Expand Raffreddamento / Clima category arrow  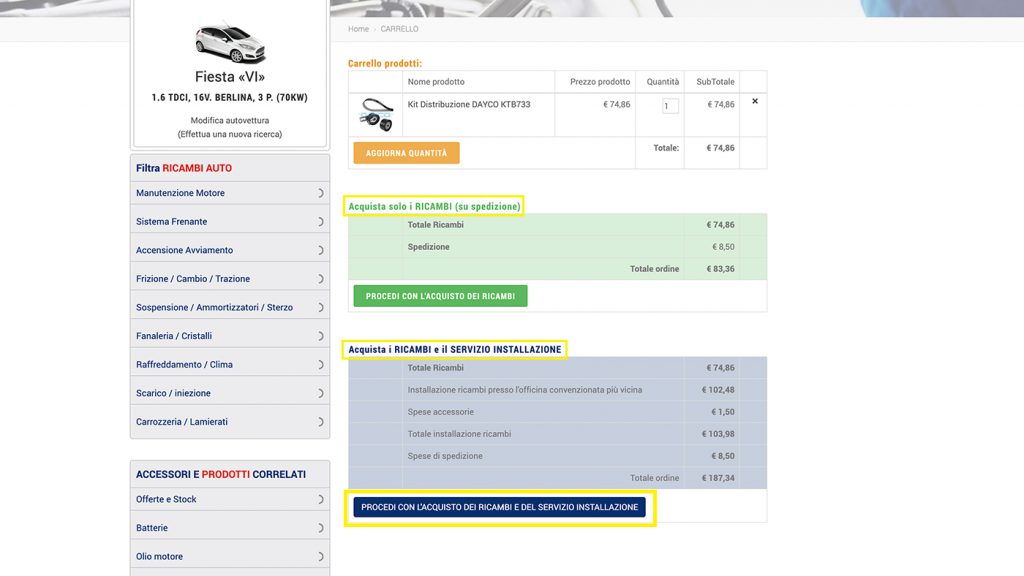coord(320,364)
